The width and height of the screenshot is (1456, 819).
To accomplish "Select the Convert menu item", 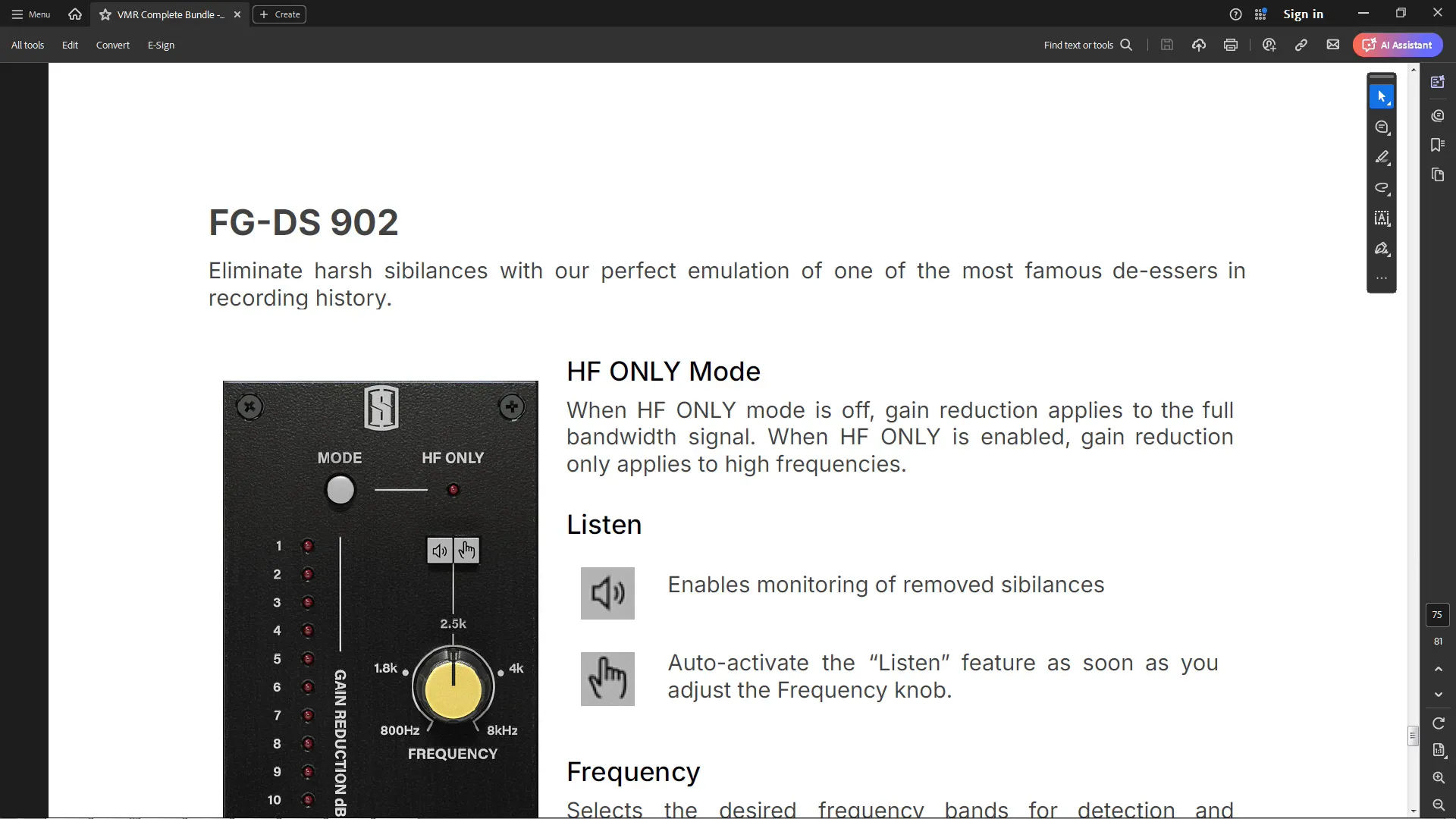I will [113, 45].
